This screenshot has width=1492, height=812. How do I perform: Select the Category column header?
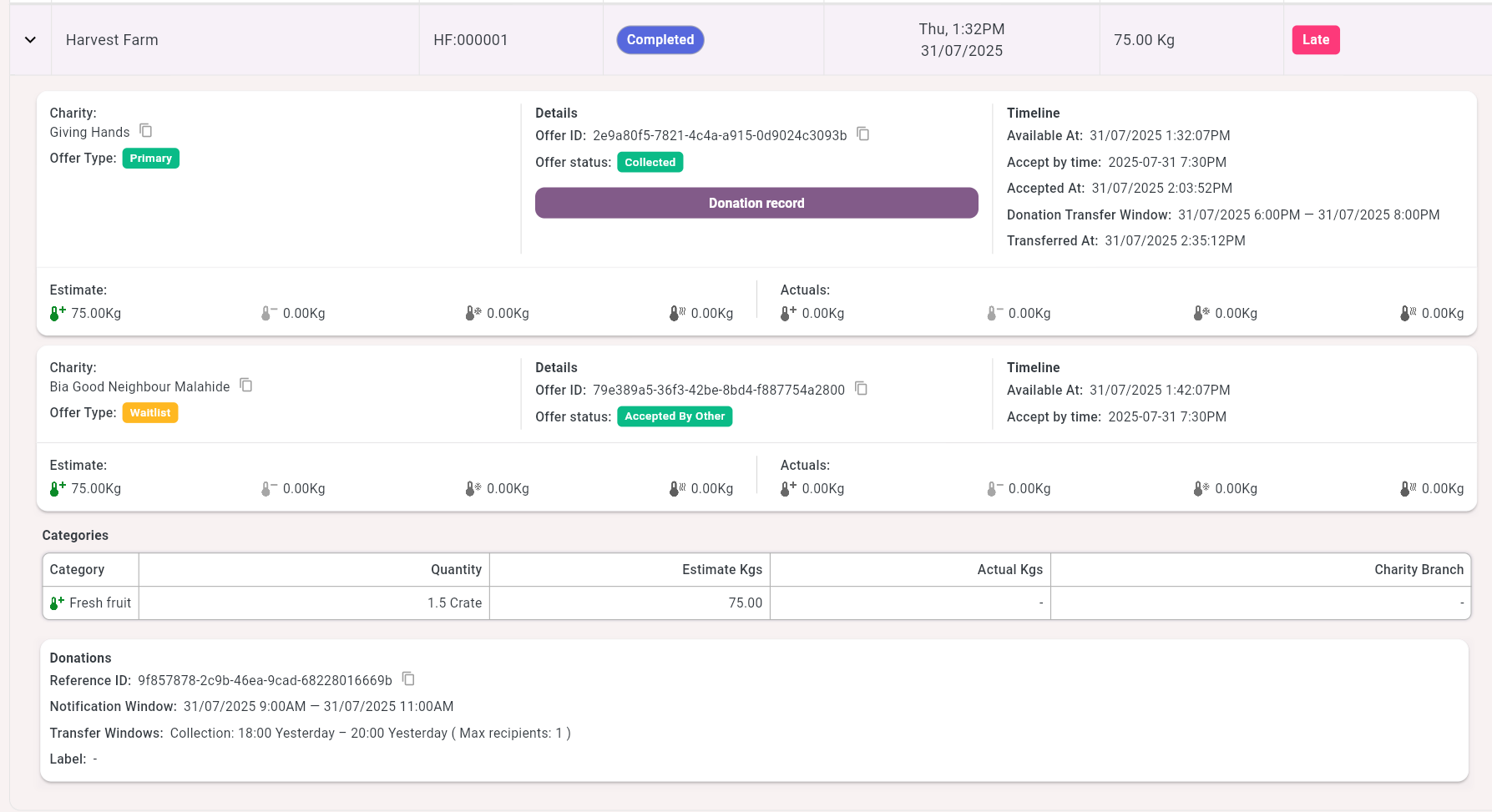(77, 569)
